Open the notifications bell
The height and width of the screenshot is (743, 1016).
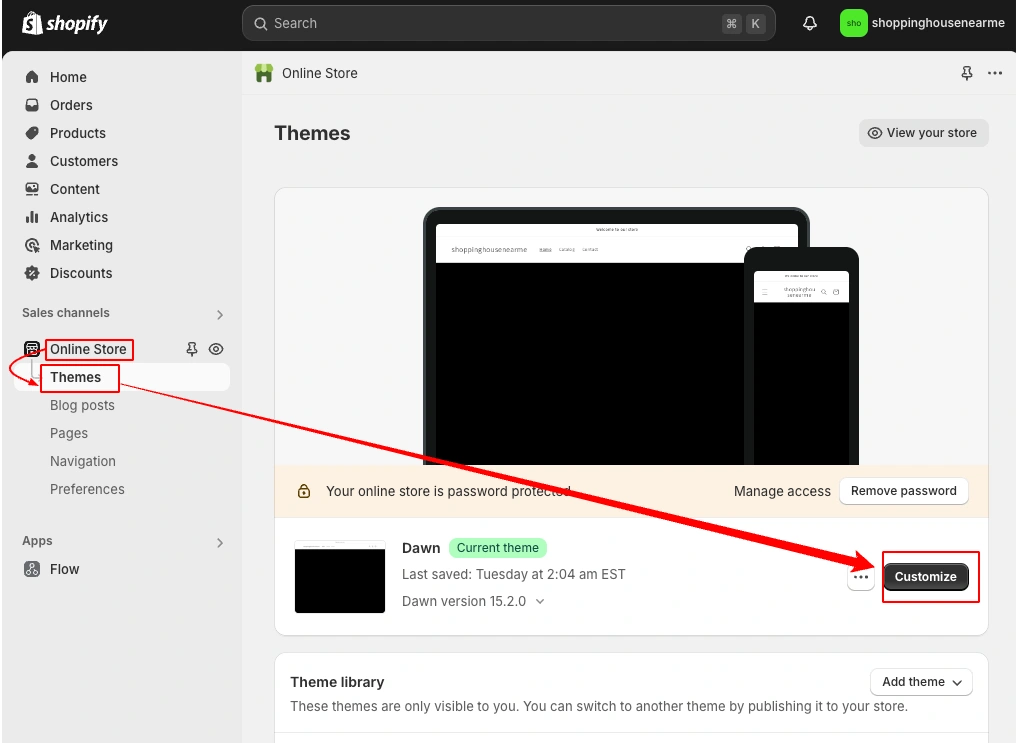click(x=810, y=23)
